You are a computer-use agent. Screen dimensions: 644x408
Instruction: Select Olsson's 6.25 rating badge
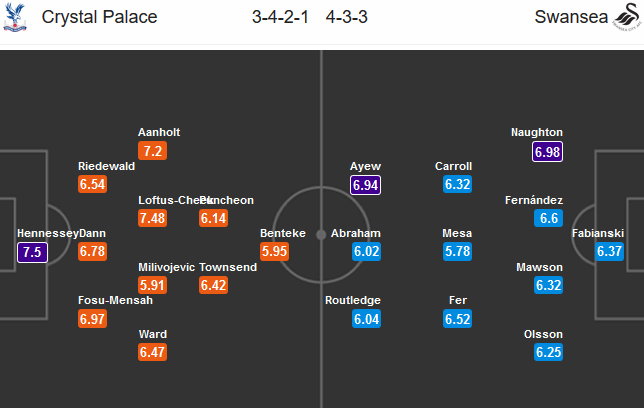click(x=548, y=353)
